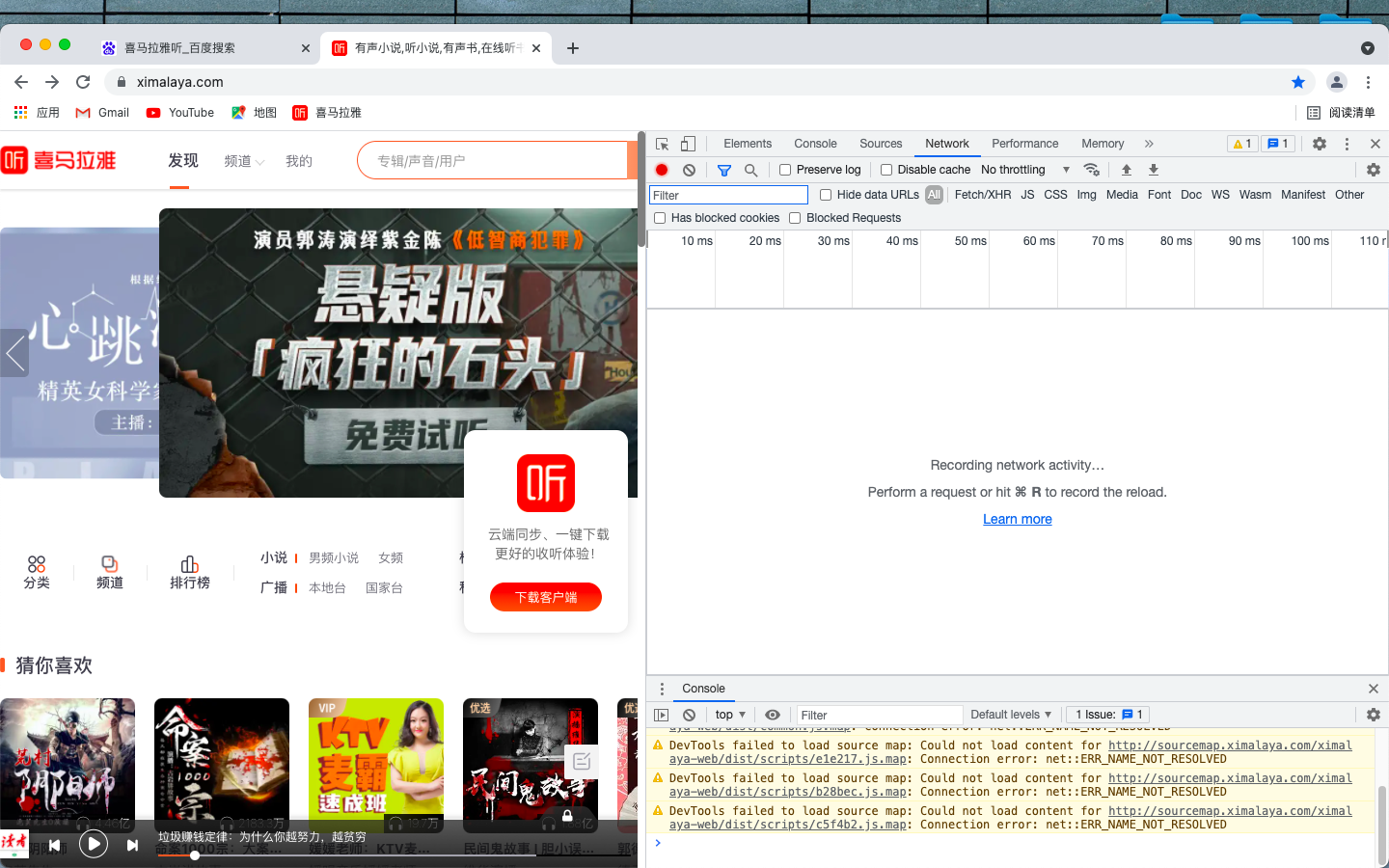Switch to the Memory tab
This screenshot has height=868, width=1389.
click(1103, 144)
